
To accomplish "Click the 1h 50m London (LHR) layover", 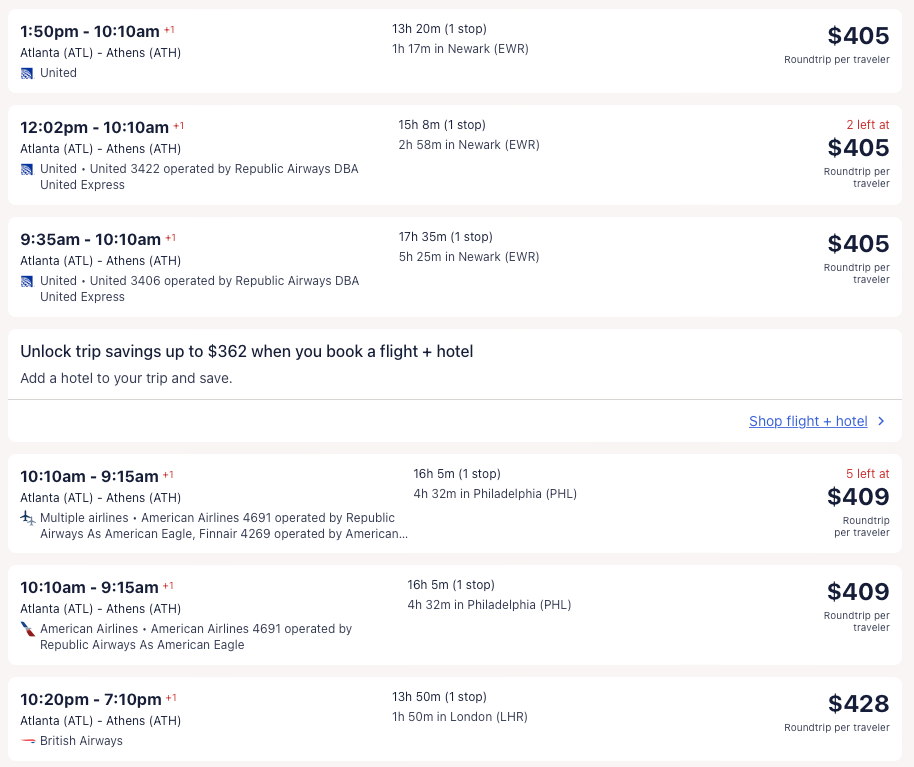I will point(460,717).
